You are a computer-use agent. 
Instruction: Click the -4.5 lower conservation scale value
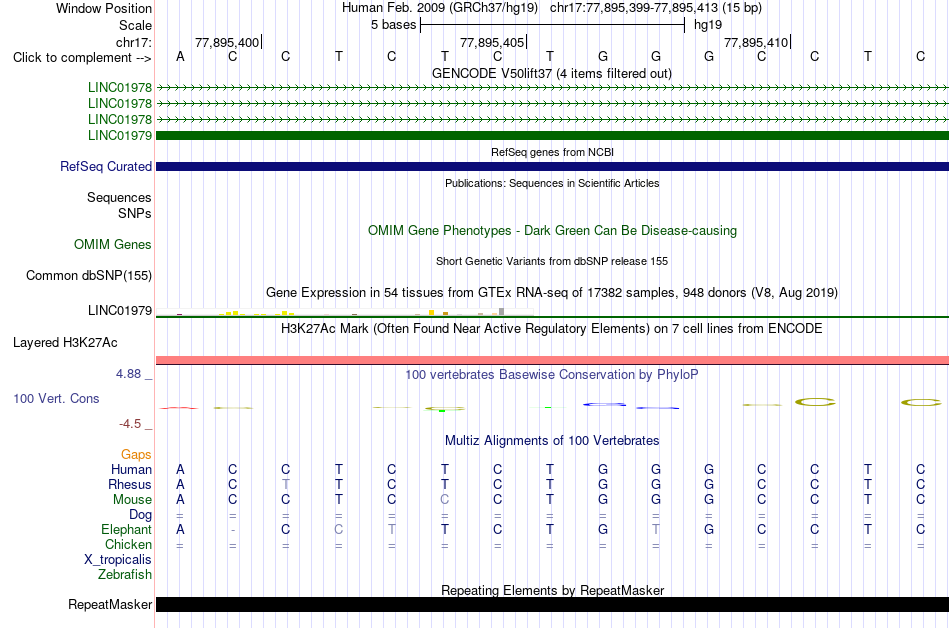[130, 423]
